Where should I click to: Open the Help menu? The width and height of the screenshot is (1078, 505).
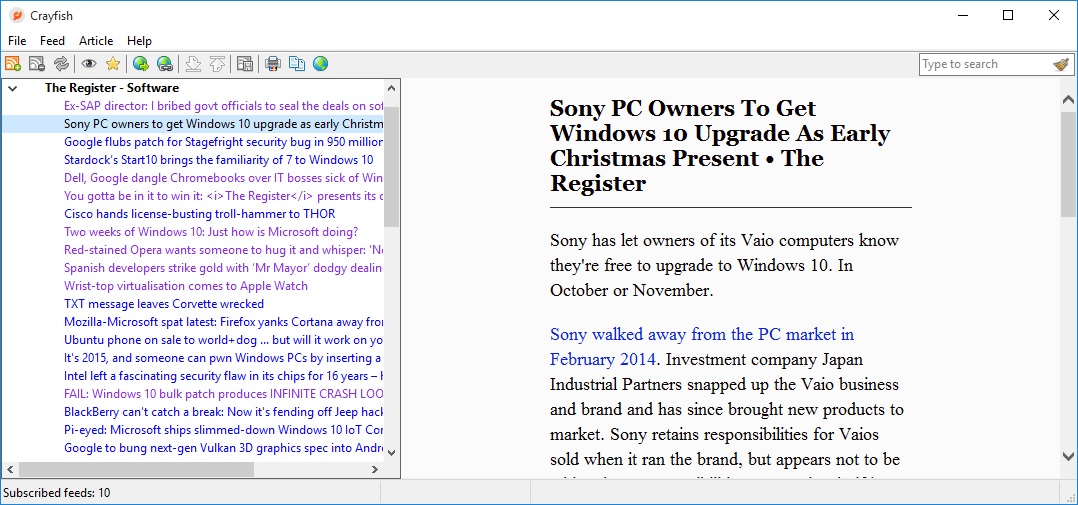pyautogui.click(x=140, y=41)
